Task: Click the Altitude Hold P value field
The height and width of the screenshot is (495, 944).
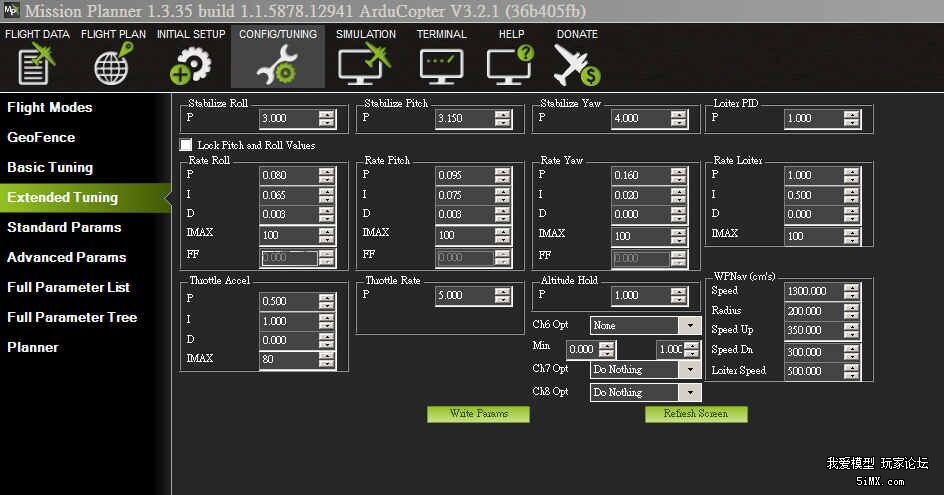Action: [641, 296]
